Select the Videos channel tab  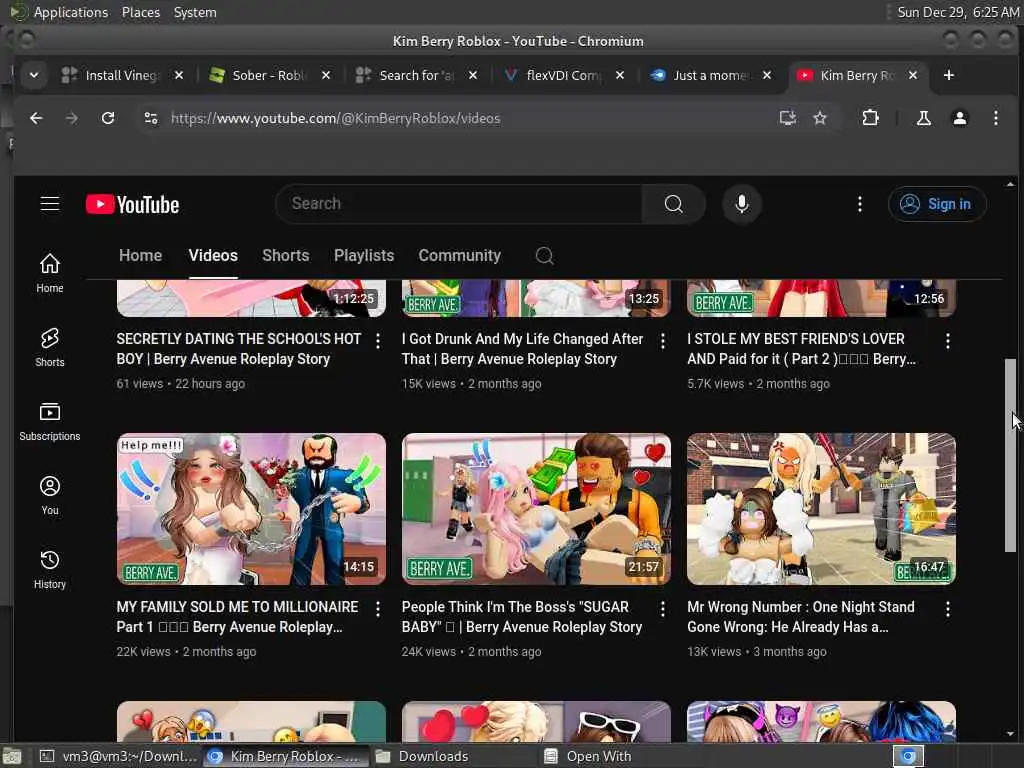pyautogui.click(x=213, y=255)
